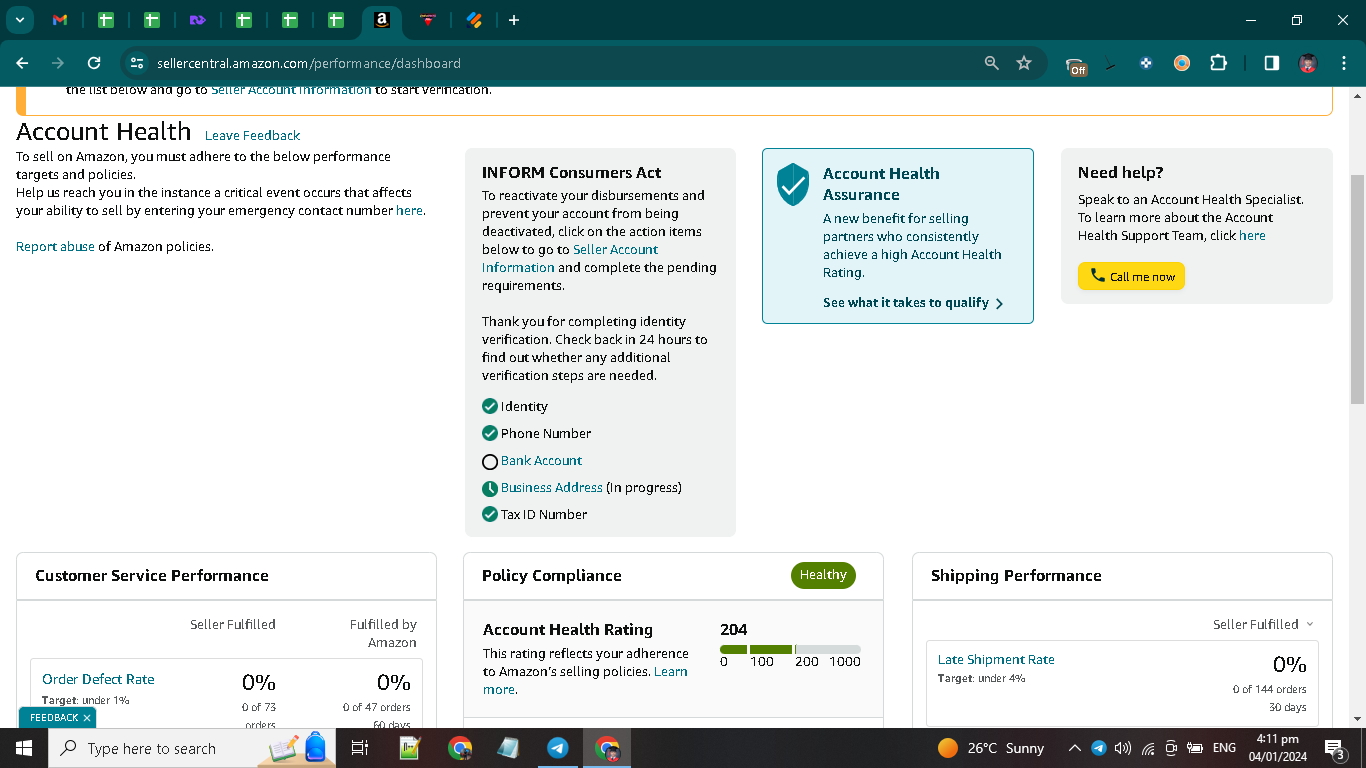Click the blue circular cross extension icon

(x=1146, y=63)
